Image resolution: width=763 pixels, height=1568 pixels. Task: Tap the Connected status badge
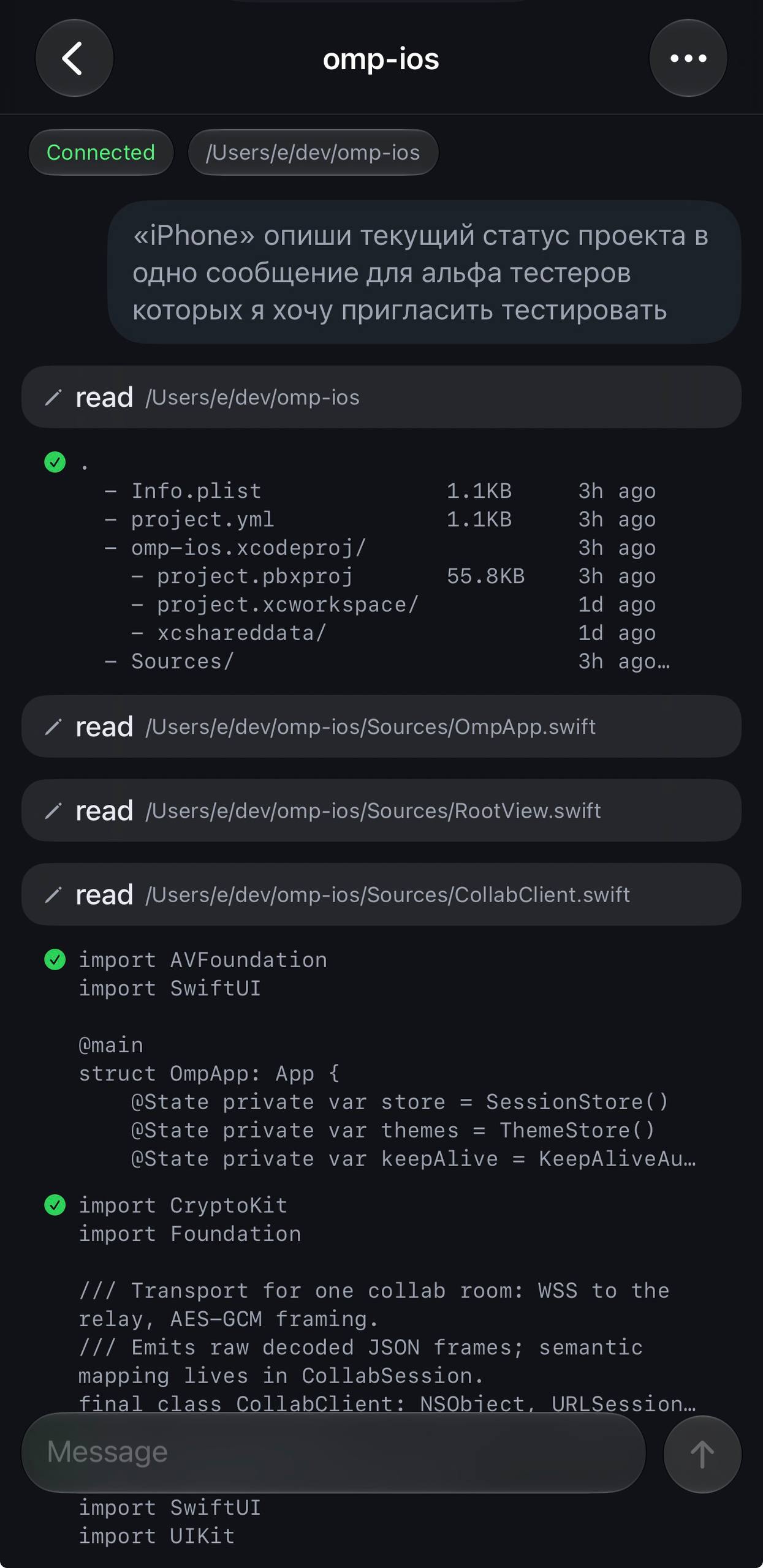(x=101, y=153)
